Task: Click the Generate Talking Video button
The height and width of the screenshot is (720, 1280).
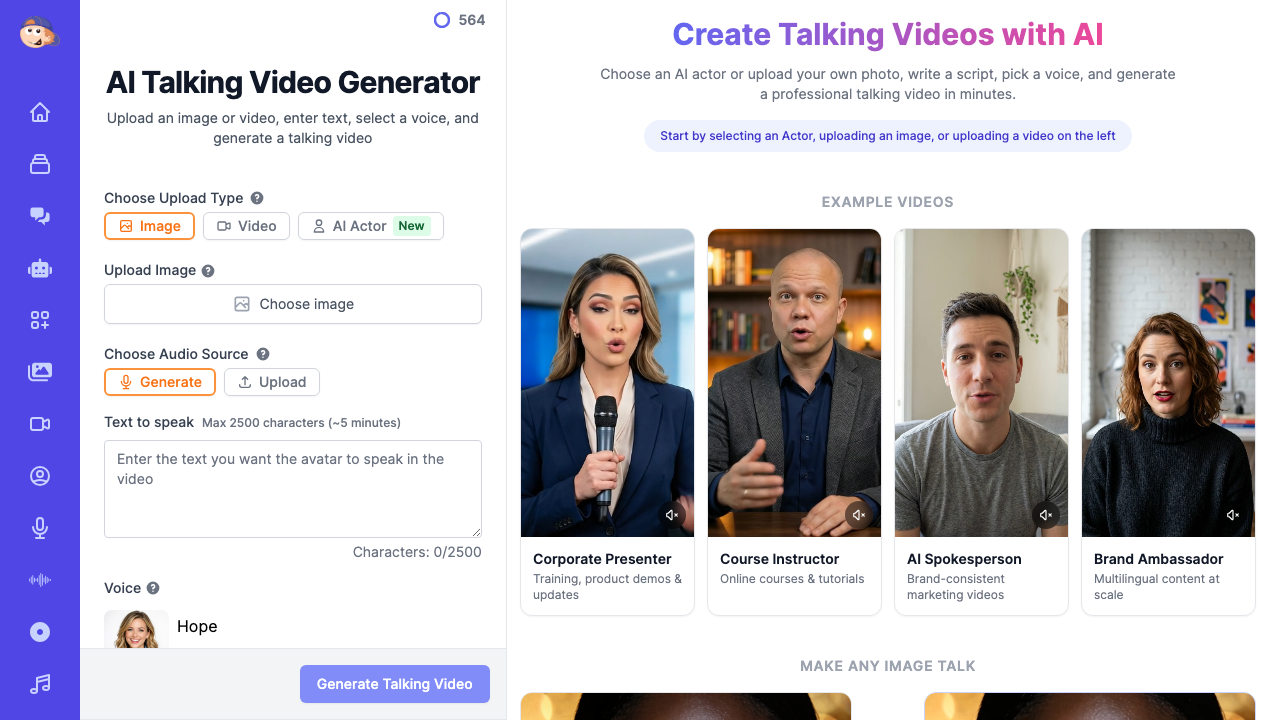Action: click(394, 684)
